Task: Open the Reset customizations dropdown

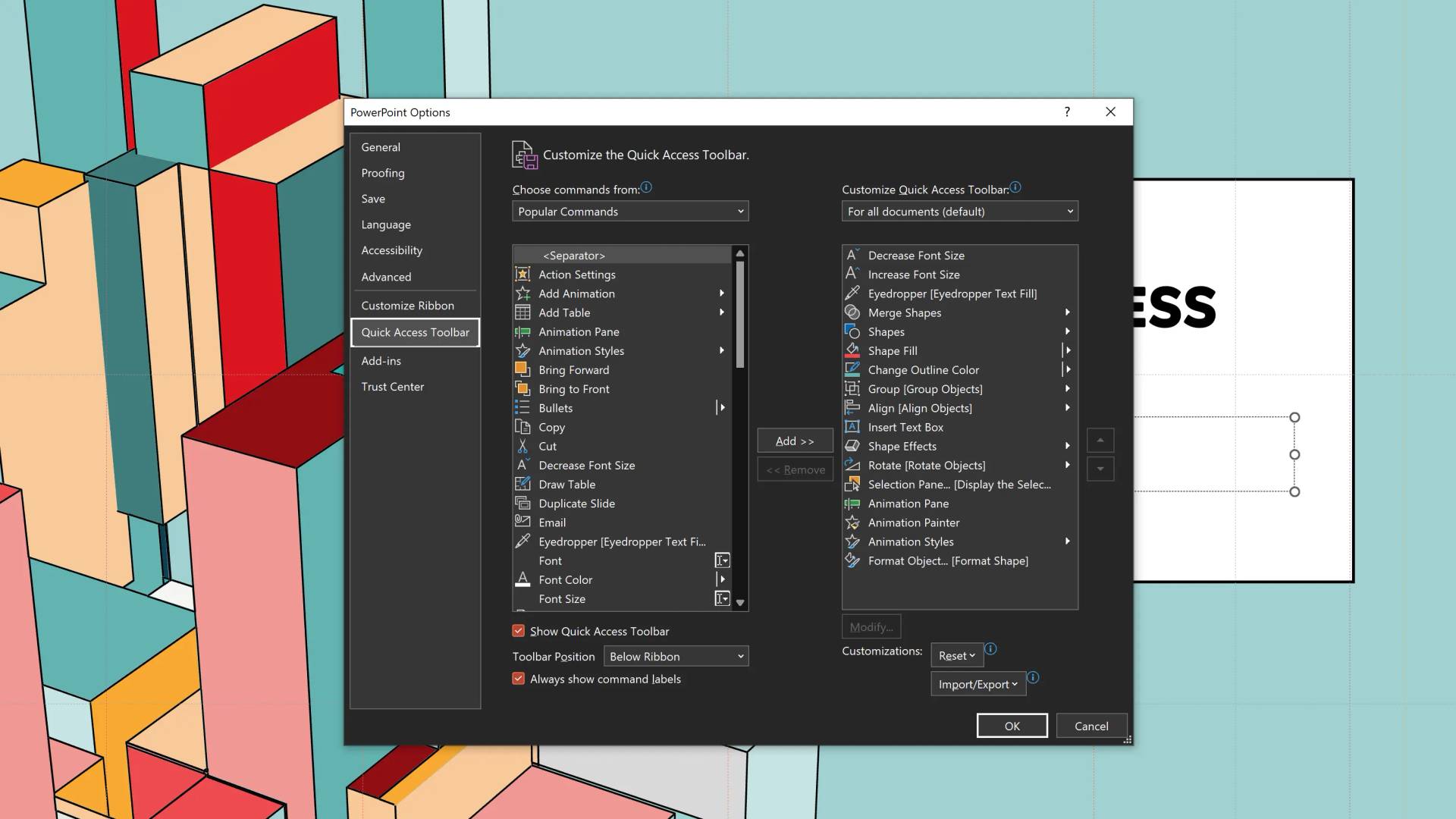Action: [957, 656]
